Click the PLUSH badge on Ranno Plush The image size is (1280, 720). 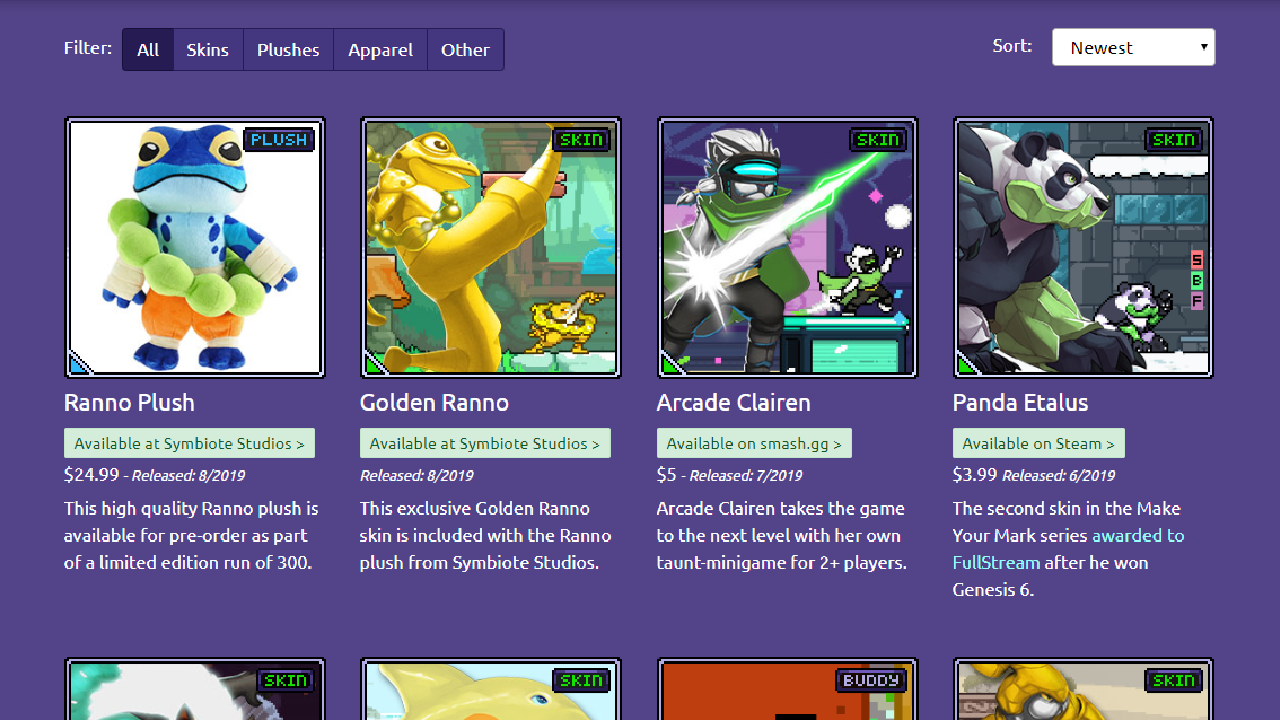[278, 140]
